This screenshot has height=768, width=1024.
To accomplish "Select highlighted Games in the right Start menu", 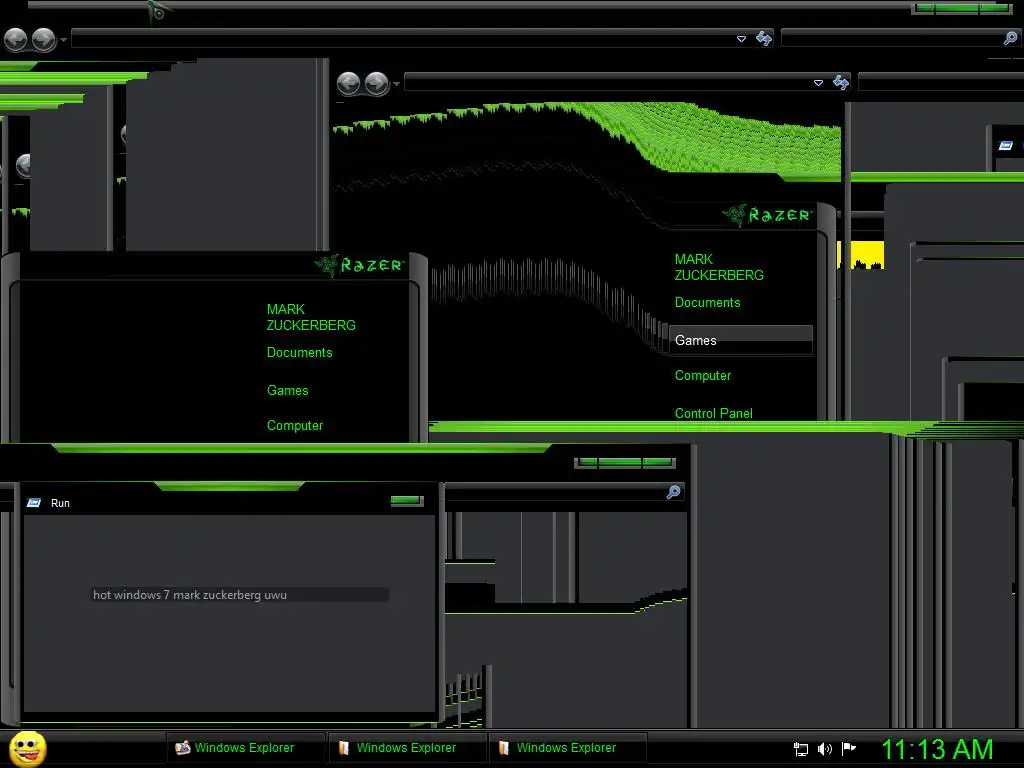I will (741, 340).
